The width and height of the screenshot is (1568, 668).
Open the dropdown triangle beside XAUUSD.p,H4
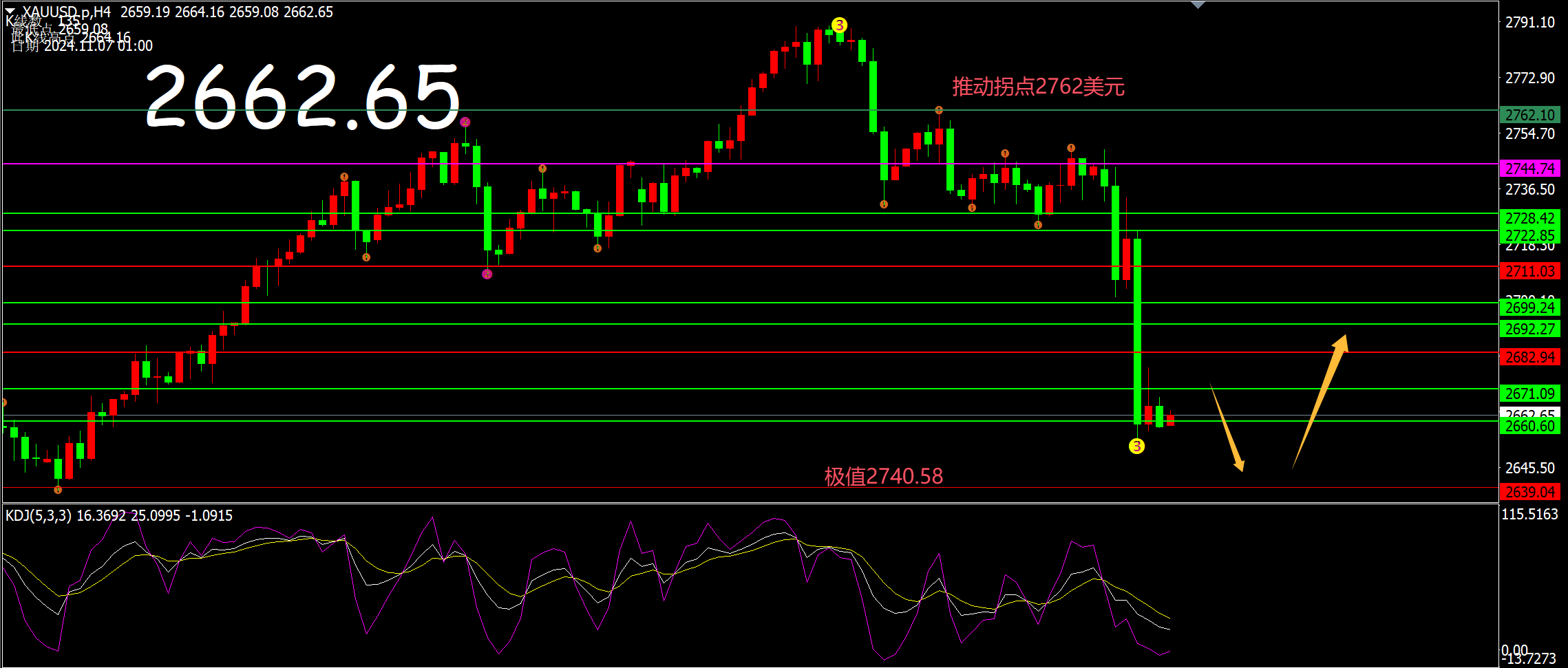click(10, 12)
